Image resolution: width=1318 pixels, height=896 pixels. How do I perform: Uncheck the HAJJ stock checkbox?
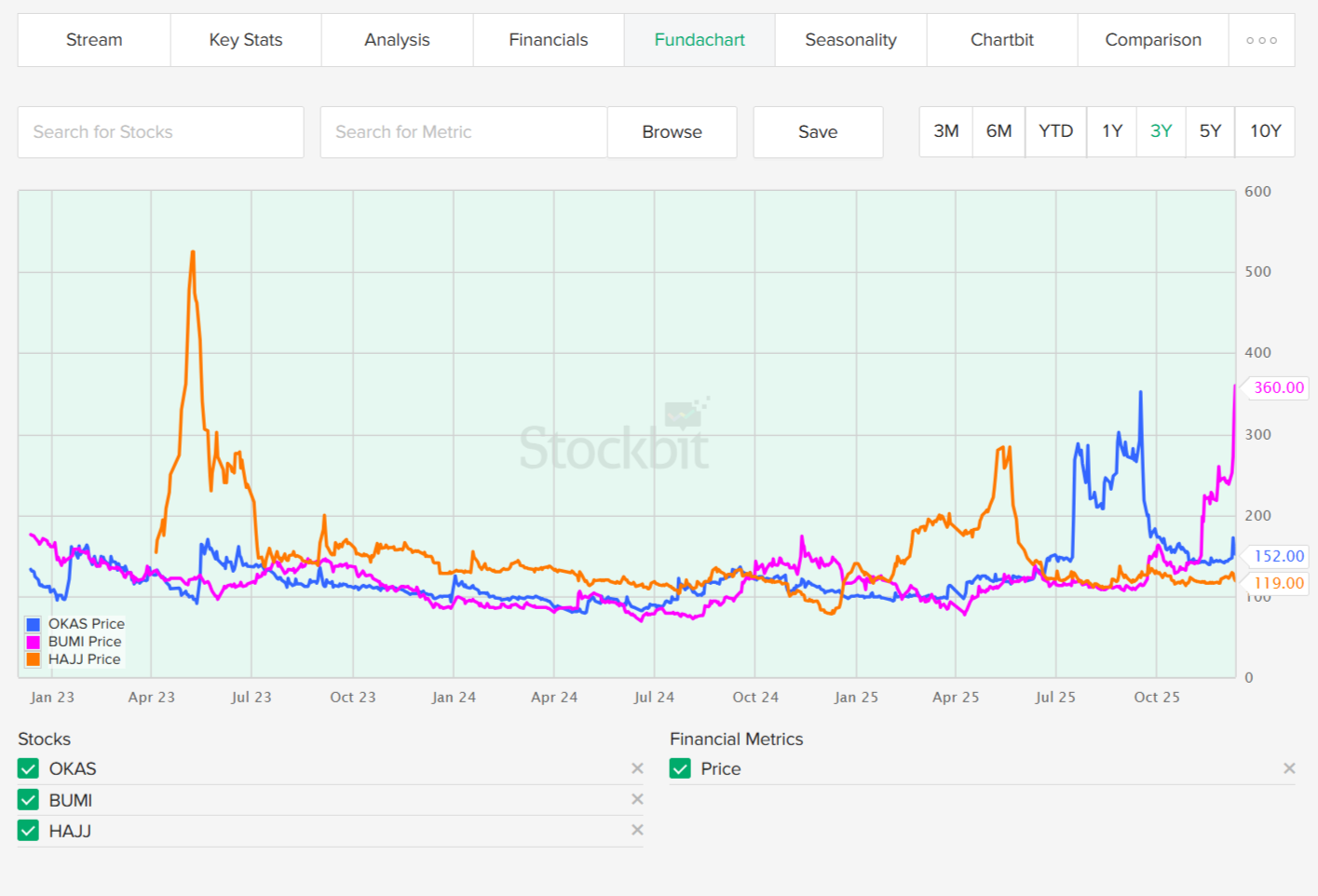(x=29, y=831)
